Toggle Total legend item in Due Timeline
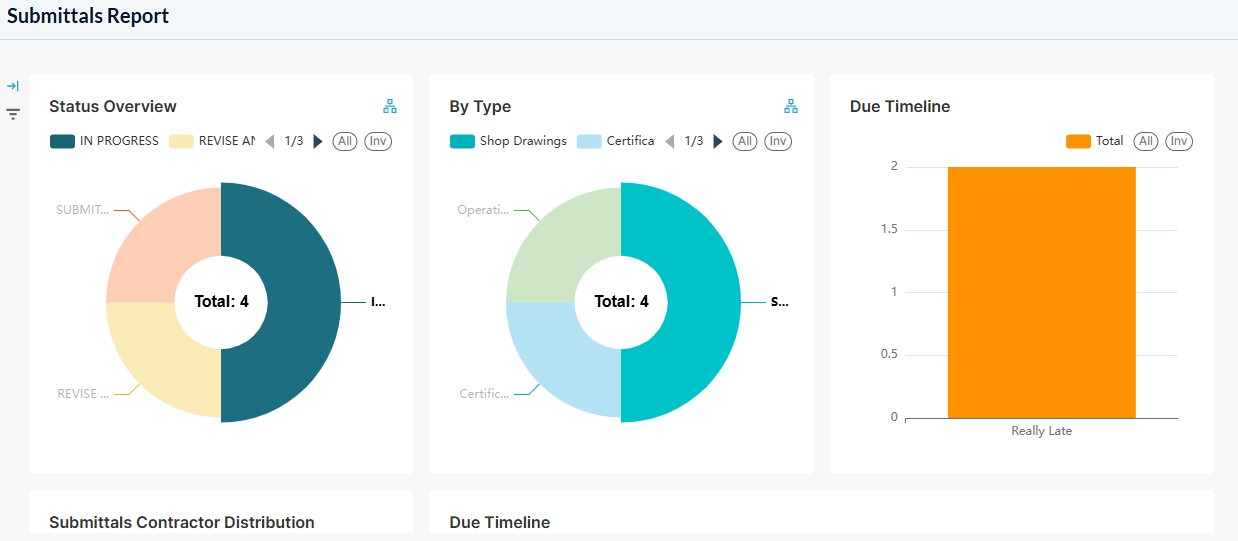The image size is (1238, 541). coord(1095,141)
